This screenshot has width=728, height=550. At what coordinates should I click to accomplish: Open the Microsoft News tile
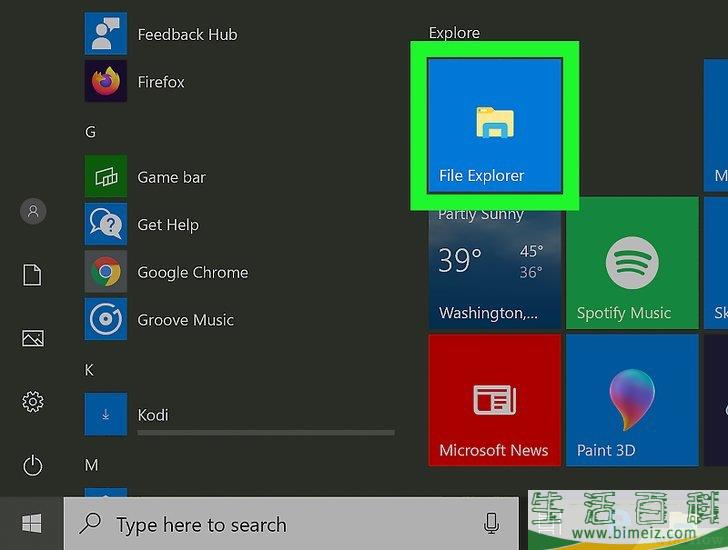pyautogui.click(x=495, y=400)
